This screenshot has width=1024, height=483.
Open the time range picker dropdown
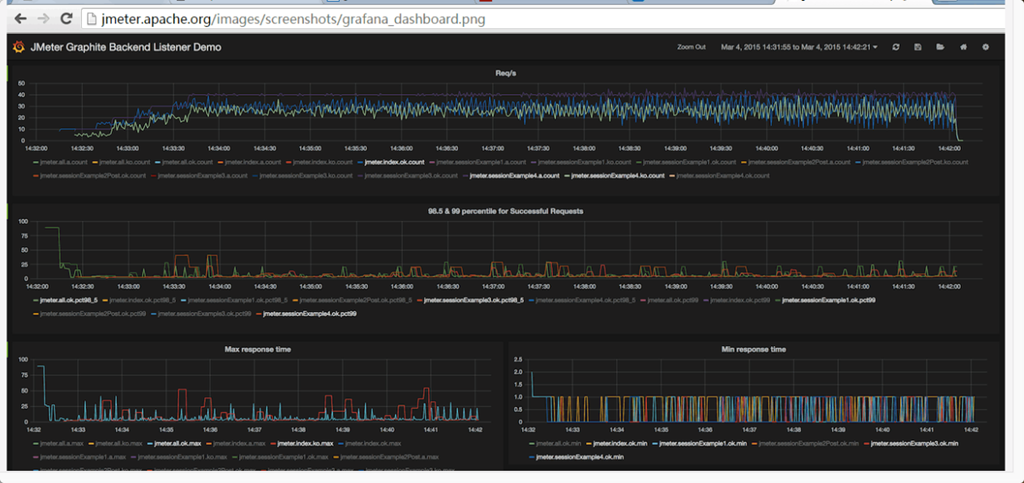coord(799,47)
